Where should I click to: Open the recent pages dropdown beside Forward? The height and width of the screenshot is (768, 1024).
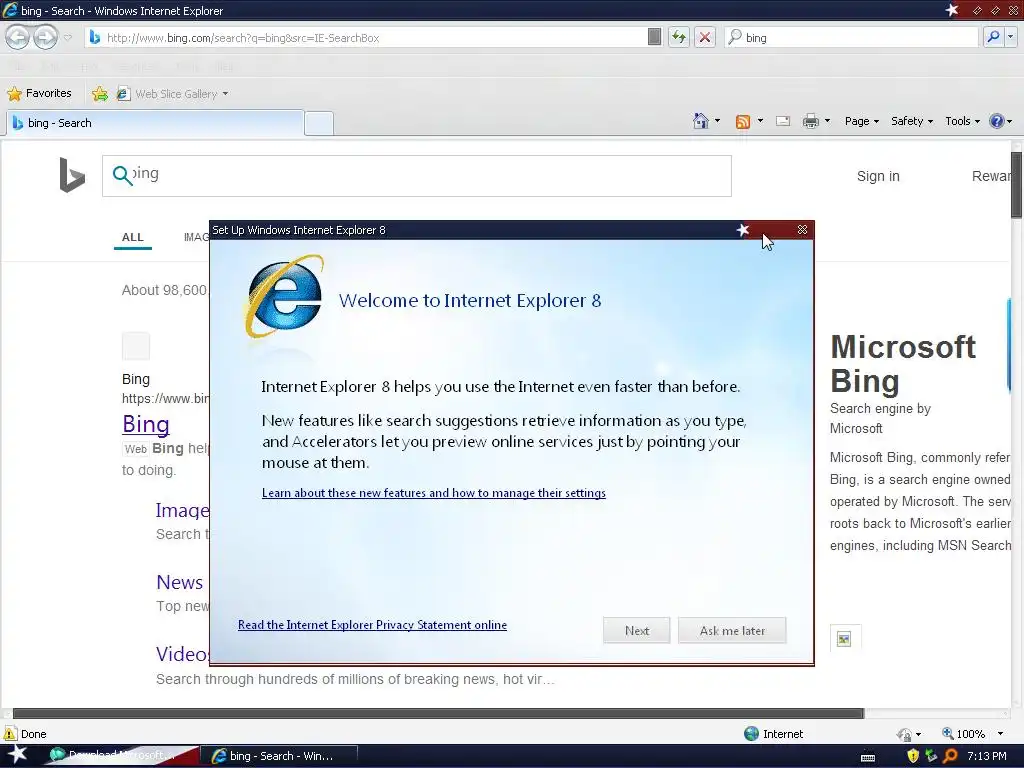point(68,38)
